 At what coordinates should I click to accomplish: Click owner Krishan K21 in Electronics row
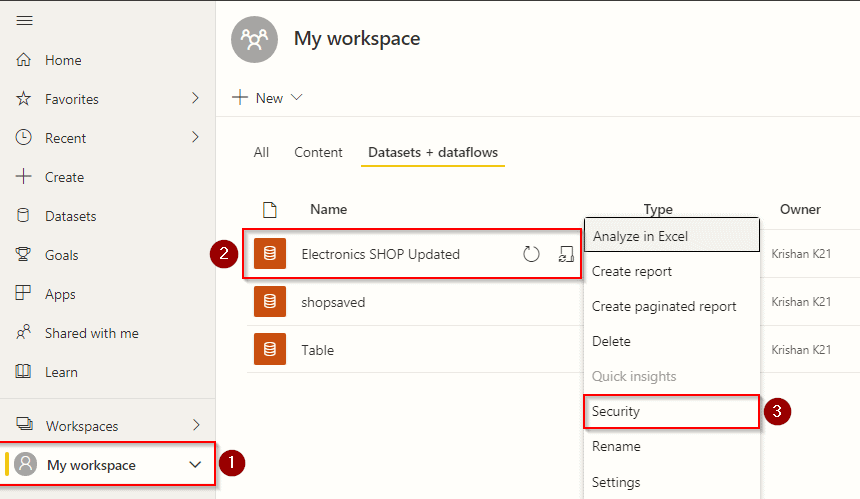pyautogui.click(x=801, y=253)
